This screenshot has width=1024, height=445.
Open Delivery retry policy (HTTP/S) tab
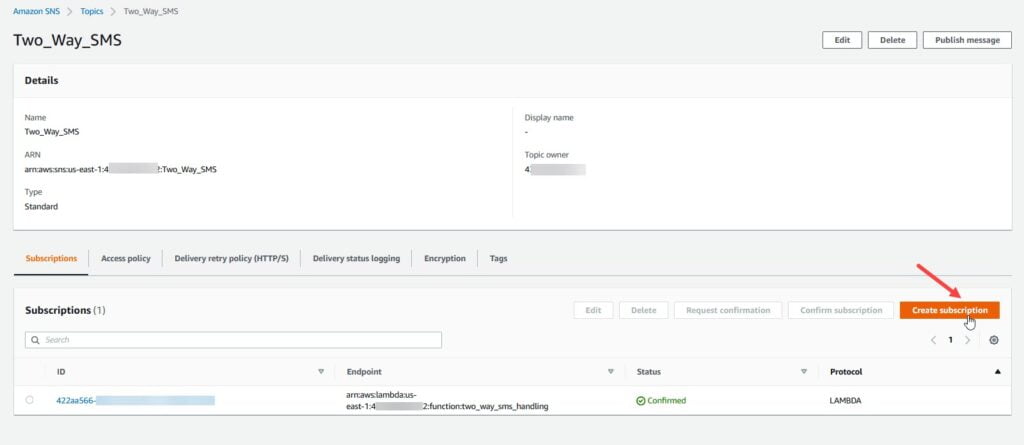[231, 258]
